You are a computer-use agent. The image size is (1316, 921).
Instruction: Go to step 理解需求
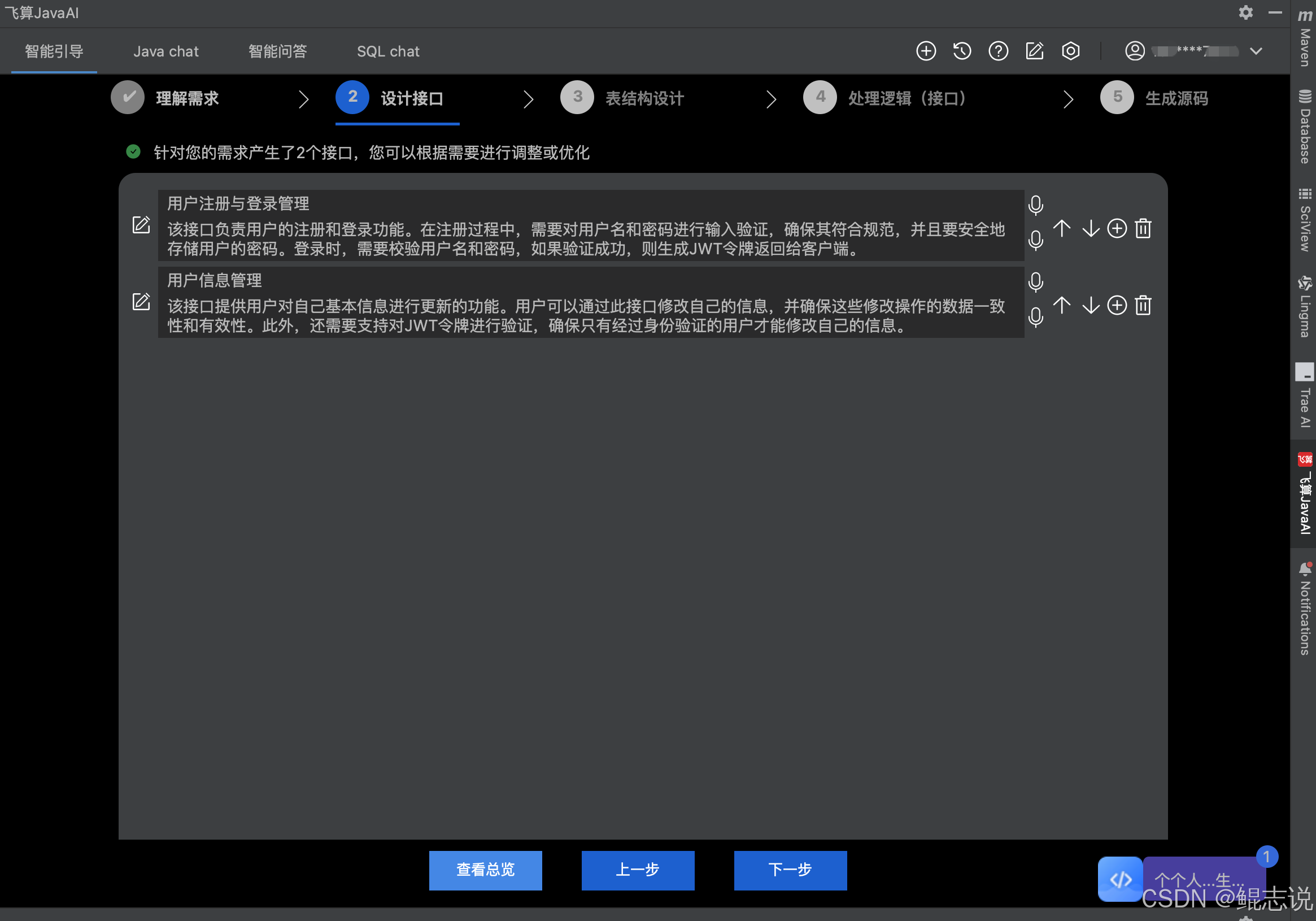(x=165, y=98)
